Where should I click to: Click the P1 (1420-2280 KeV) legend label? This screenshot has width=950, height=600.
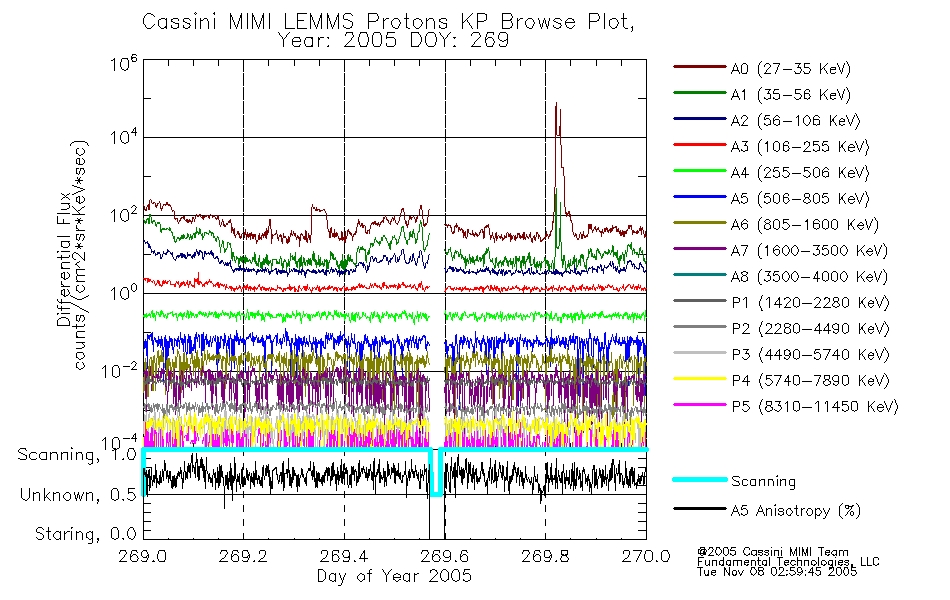[810, 303]
